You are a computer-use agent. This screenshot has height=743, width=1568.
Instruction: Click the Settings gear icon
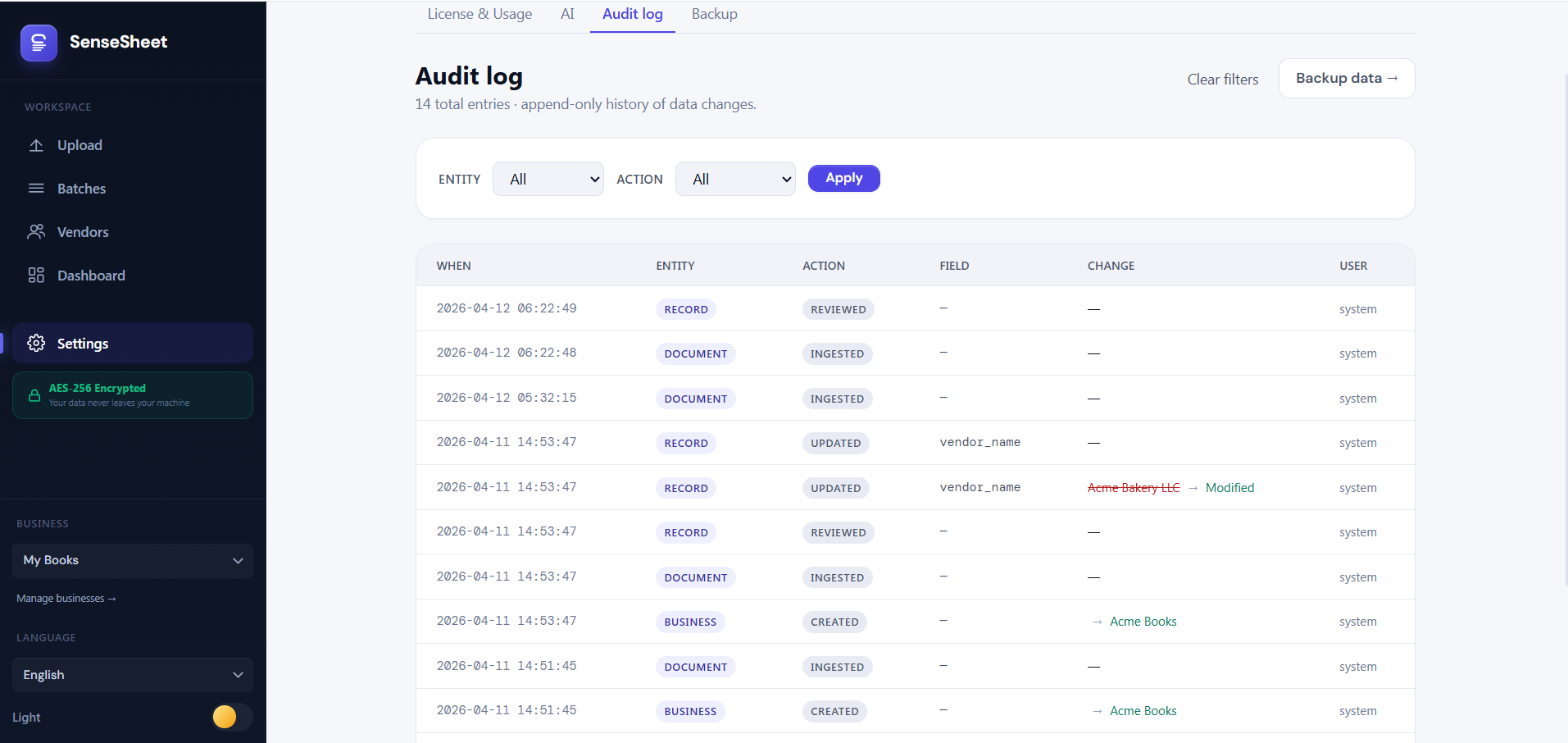pos(36,343)
